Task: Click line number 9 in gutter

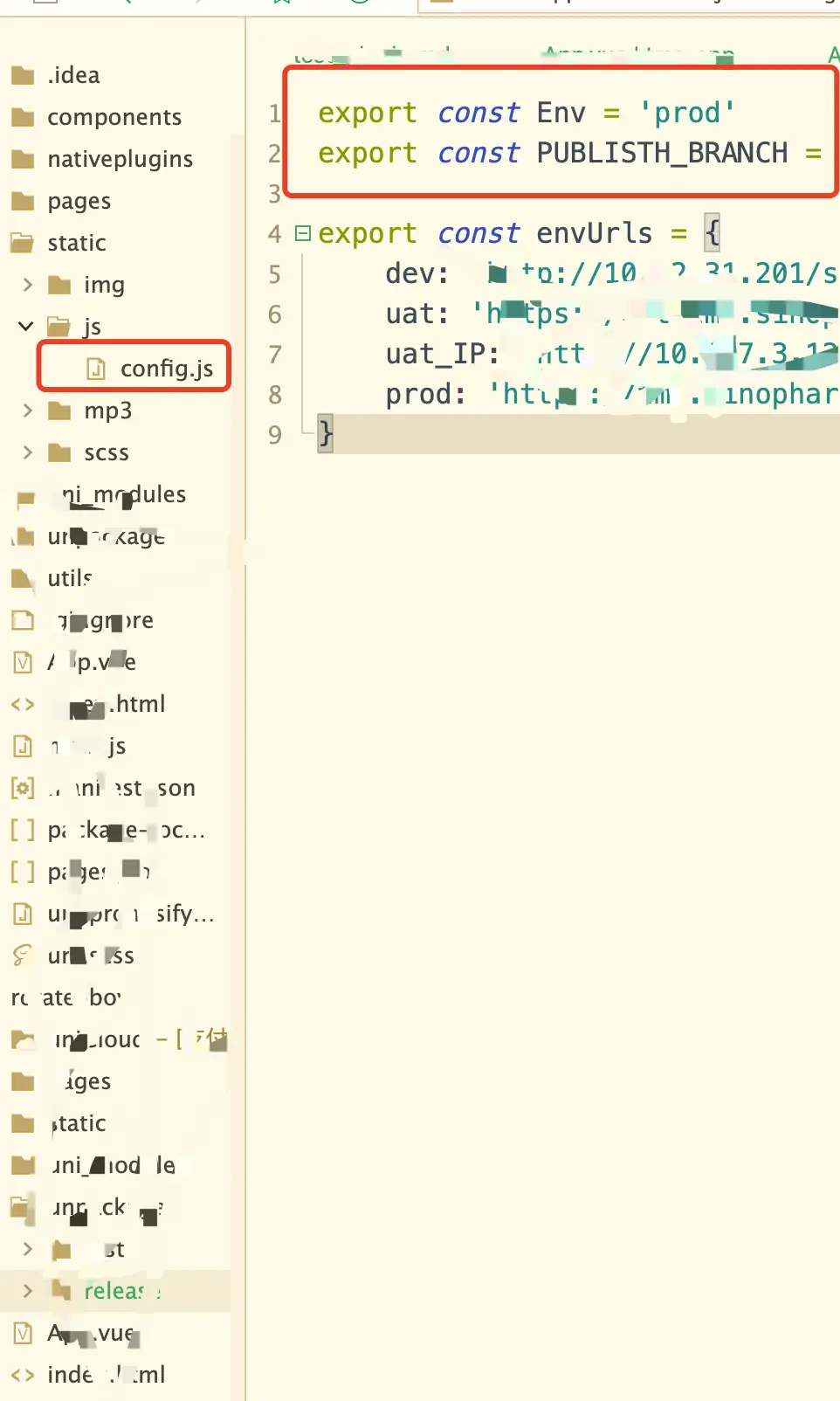Action: click(275, 435)
